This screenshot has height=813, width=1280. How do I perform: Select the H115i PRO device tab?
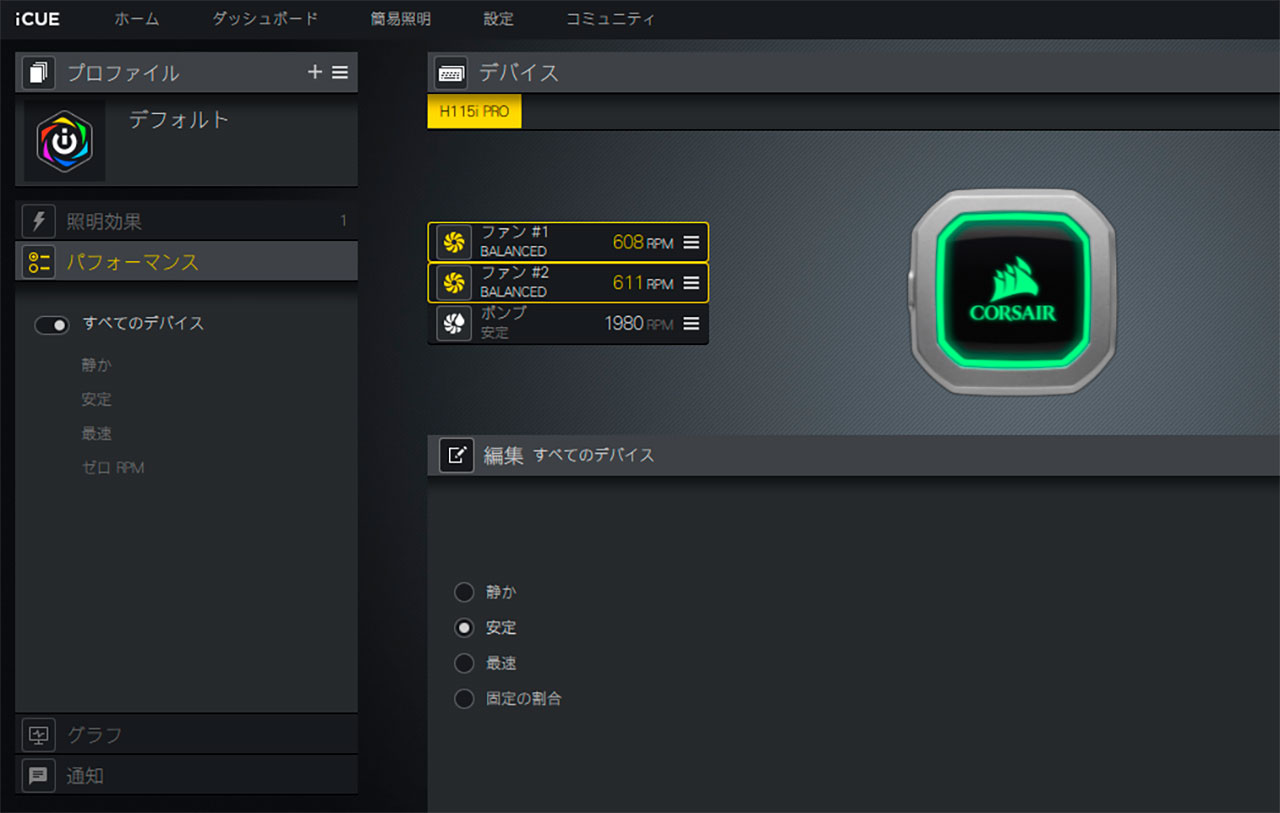(474, 111)
